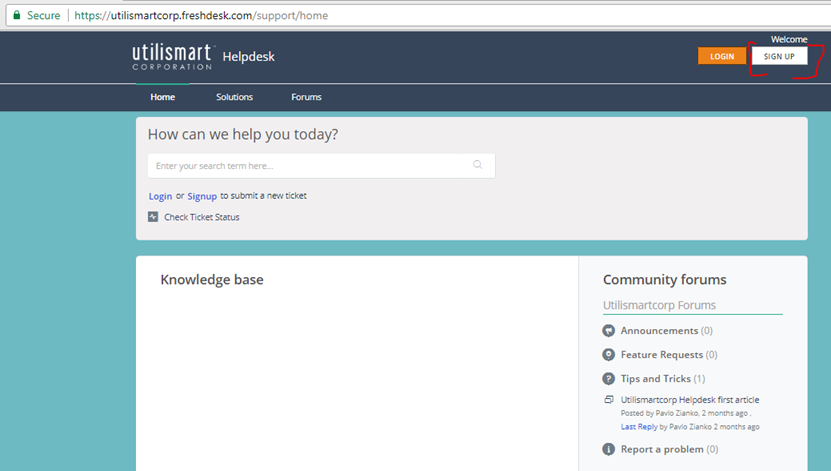Click the Last Reply link
This screenshot has height=471, width=831.
[639, 426]
